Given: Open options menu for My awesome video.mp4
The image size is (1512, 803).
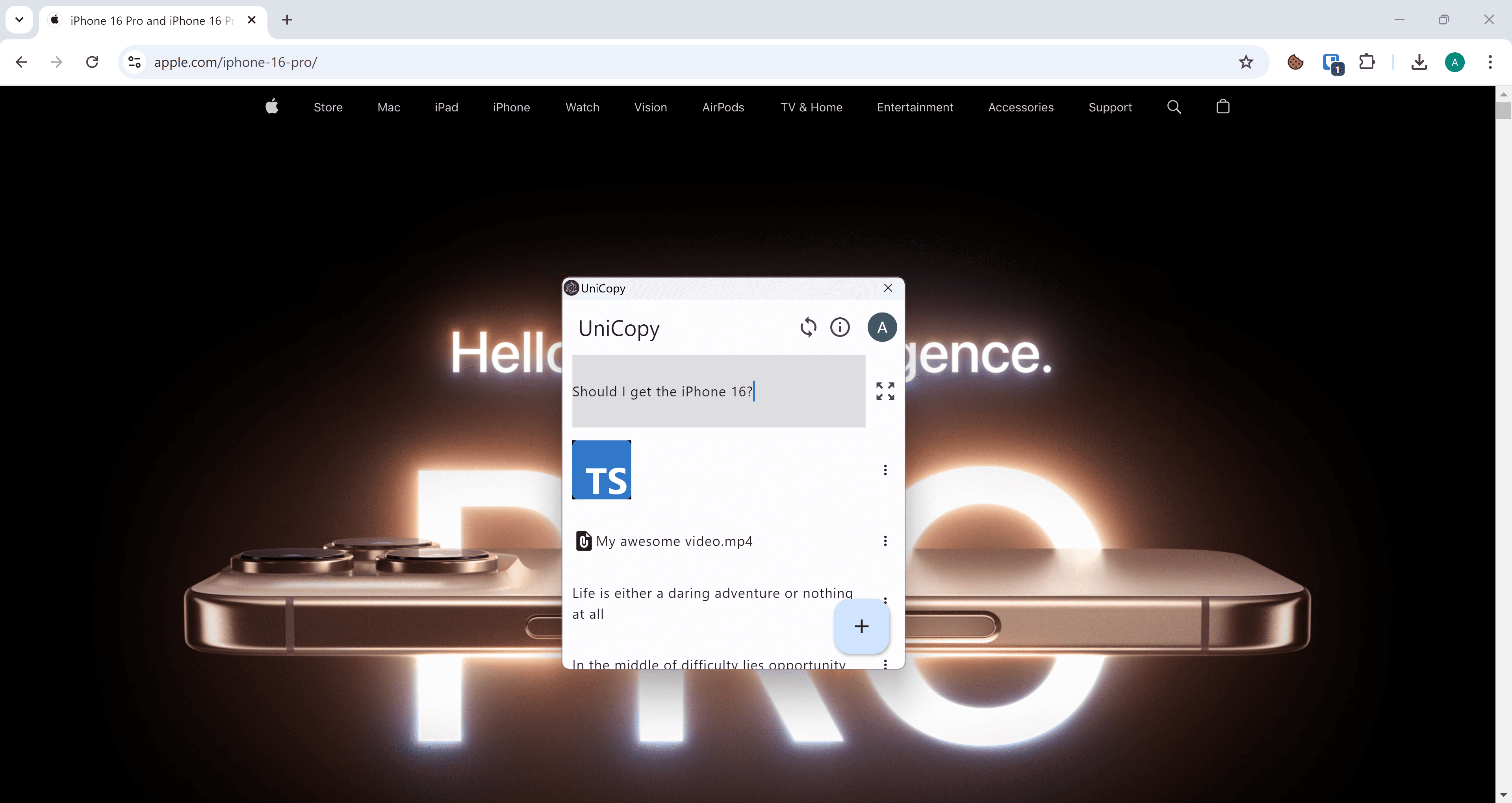Looking at the screenshot, I should point(885,541).
